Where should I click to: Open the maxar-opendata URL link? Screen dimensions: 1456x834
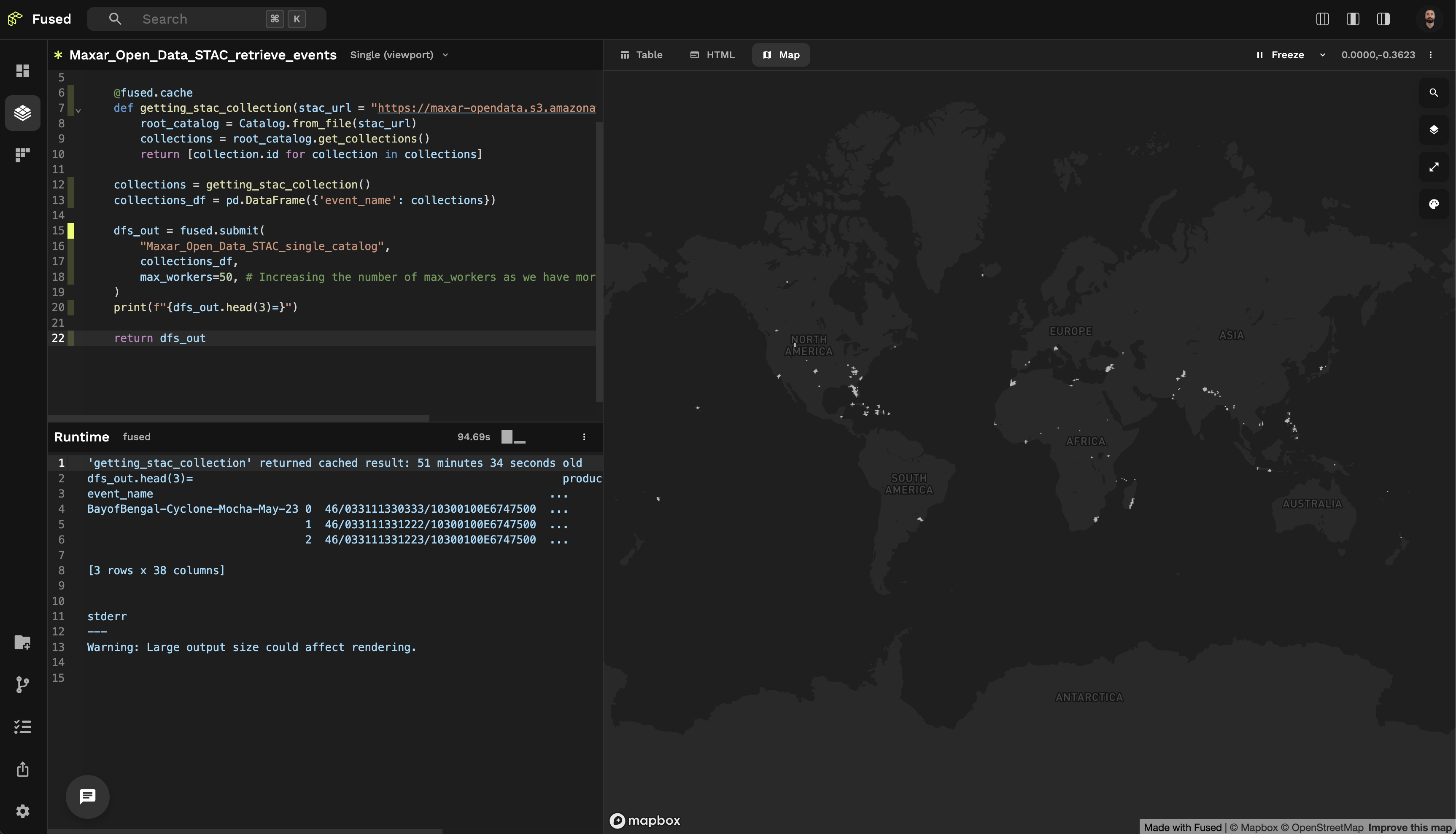coord(486,108)
